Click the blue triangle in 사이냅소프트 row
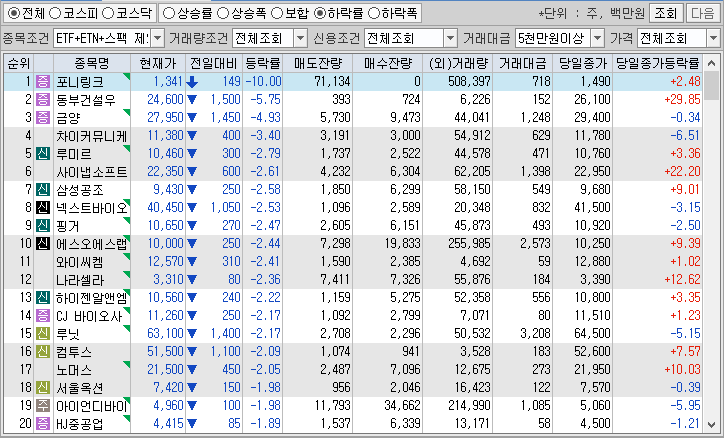This screenshot has width=724, height=438. 192,172
